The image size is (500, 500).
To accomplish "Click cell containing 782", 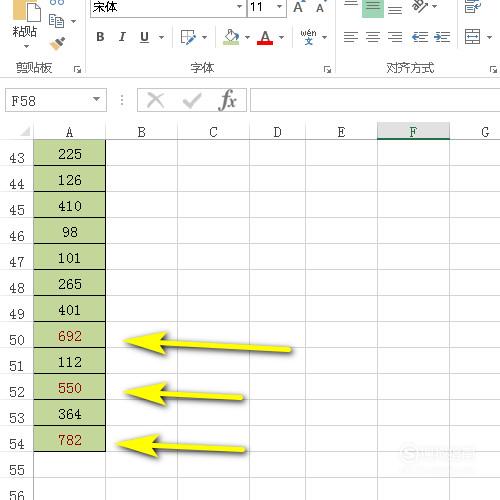I will pos(70,439).
